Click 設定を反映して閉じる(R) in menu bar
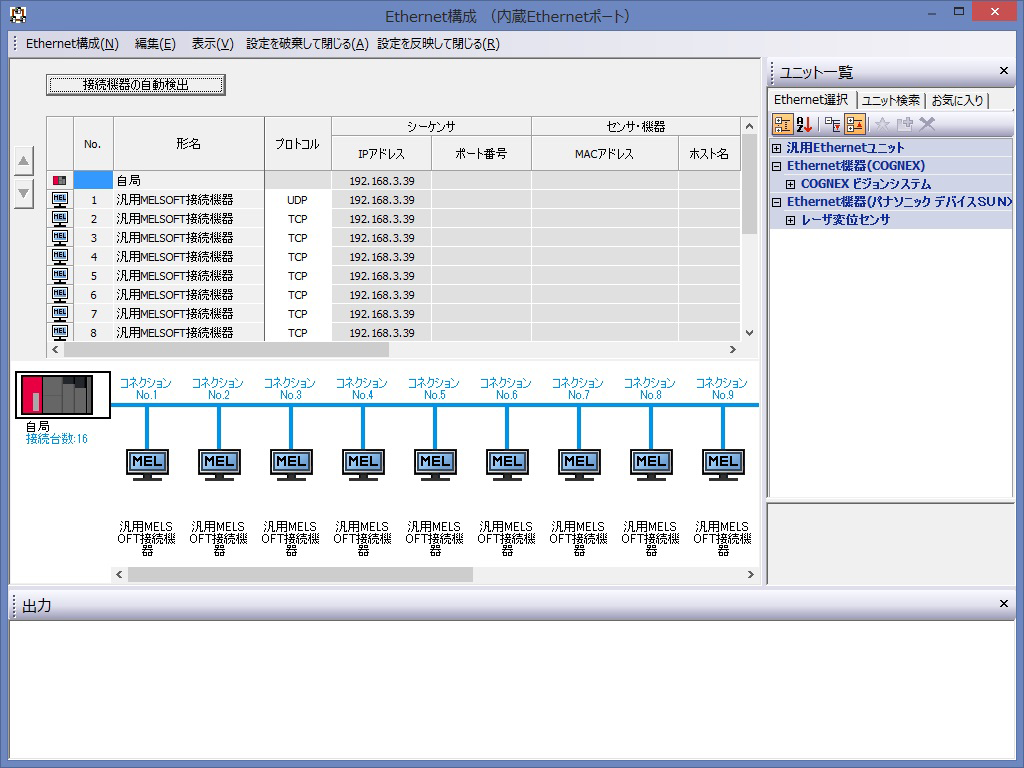 pyautogui.click(x=438, y=44)
